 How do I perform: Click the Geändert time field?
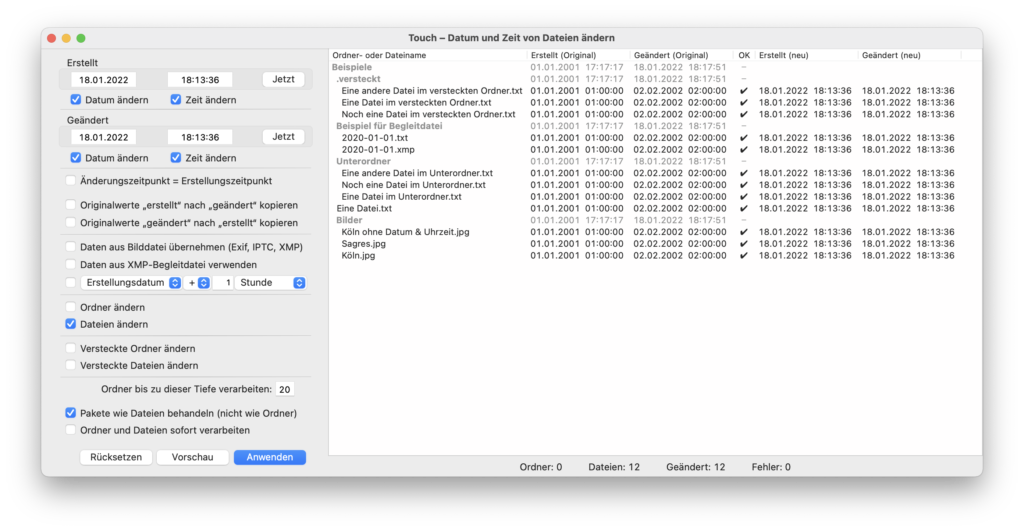pyautogui.click(x=200, y=137)
